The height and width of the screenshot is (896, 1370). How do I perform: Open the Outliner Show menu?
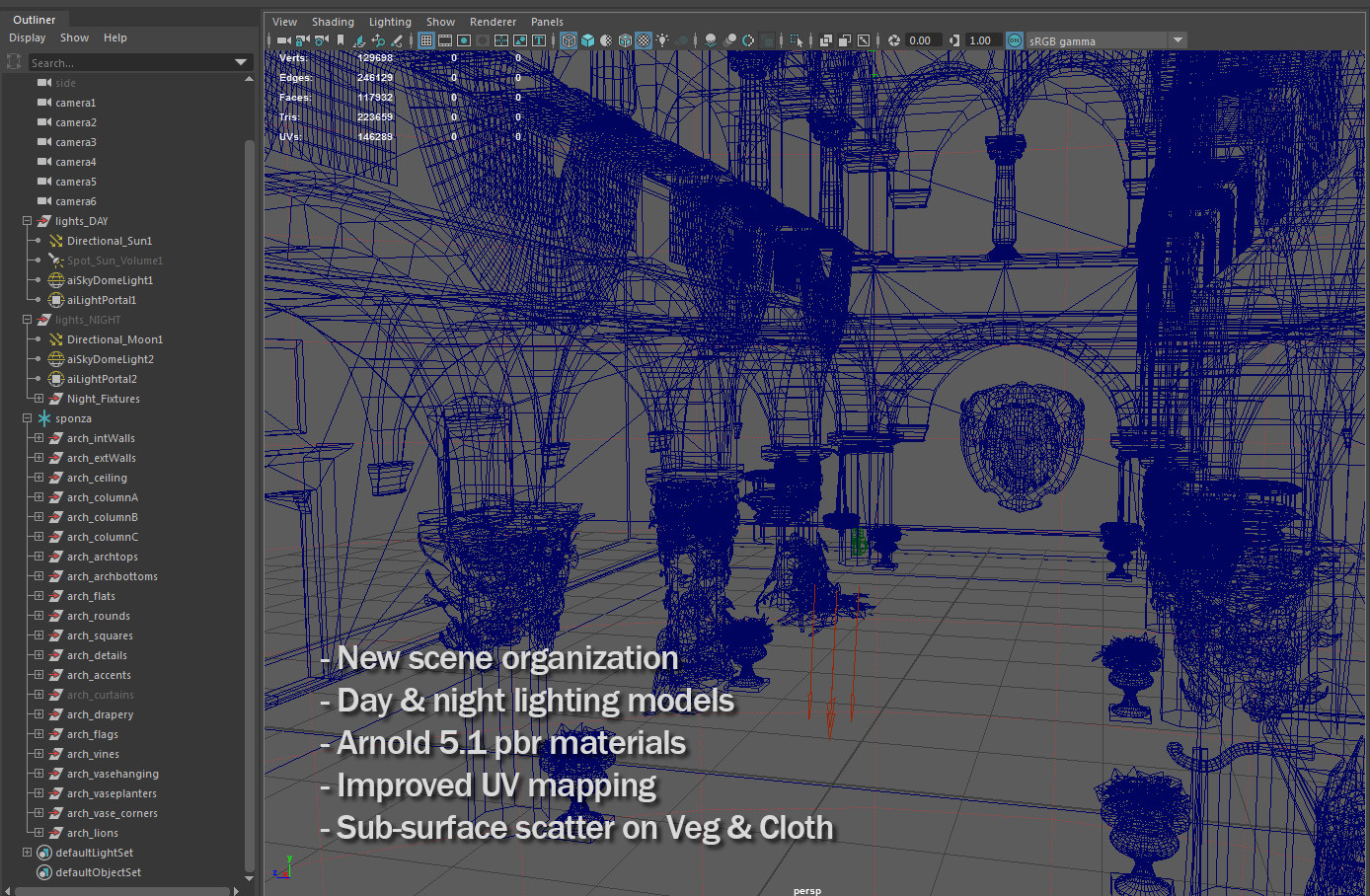coord(74,37)
